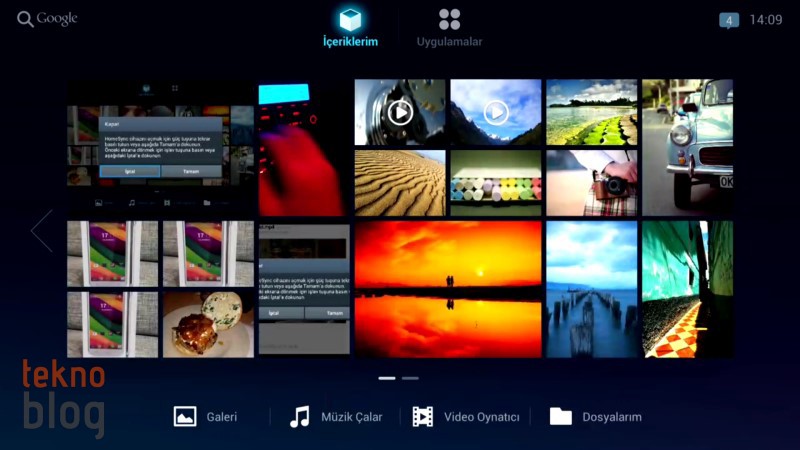Viewport: 800px width, 450px height.
Task: Open the colorful chalk sticks photo
Action: pos(496,183)
